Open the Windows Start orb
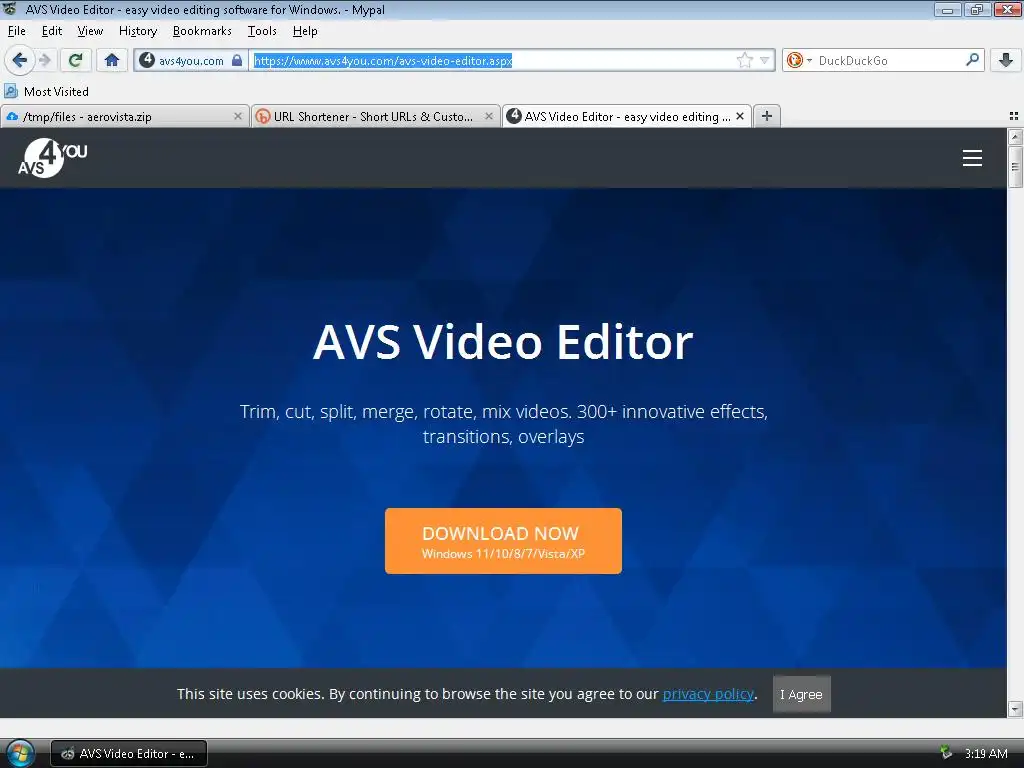Viewport: 1024px width, 768px height. click(20, 753)
